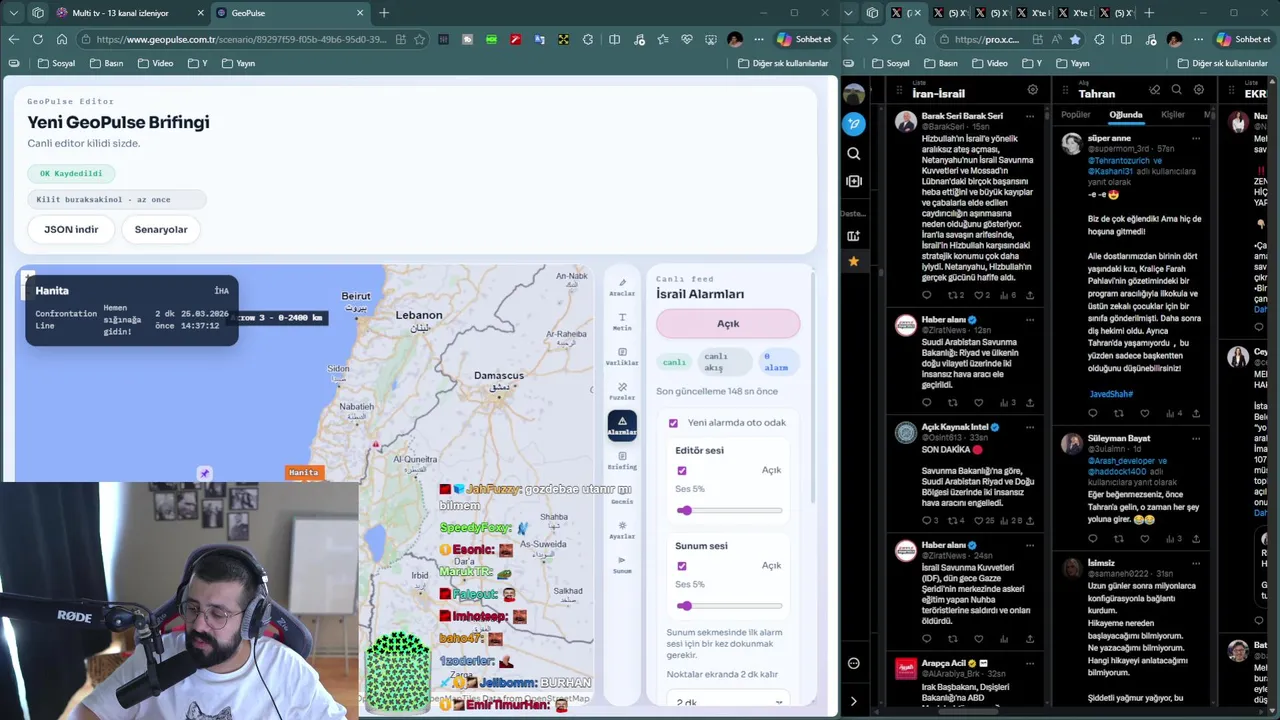The height and width of the screenshot is (720, 1280).
Task: Select the Araçlar tool in GeoPulse sidebar
Action: (x=622, y=287)
